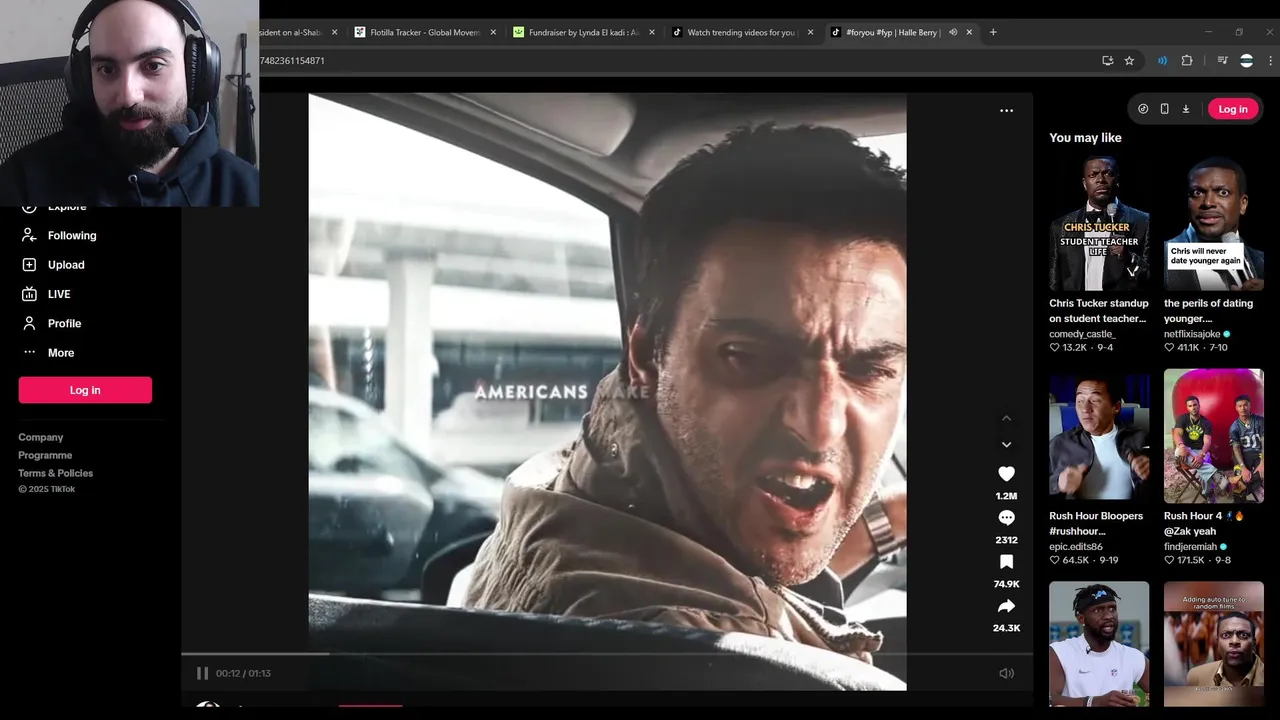
Task: Open the epic.edits86 creator name
Action: (1076, 547)
